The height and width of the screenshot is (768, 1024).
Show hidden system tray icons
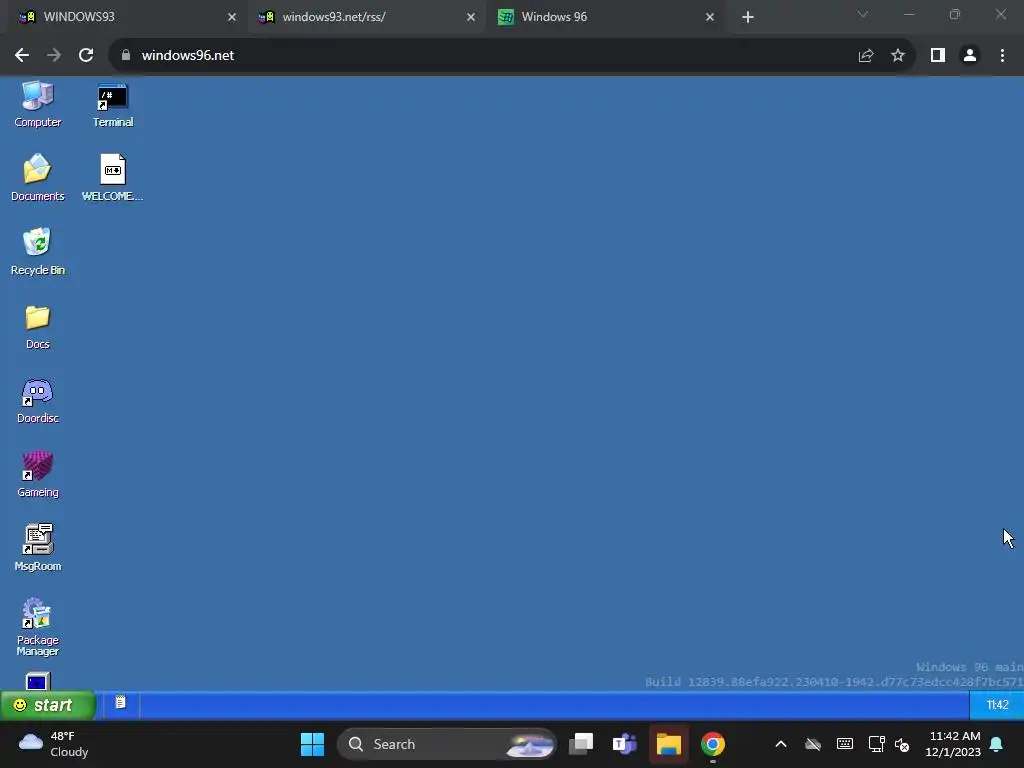(780, 744)
